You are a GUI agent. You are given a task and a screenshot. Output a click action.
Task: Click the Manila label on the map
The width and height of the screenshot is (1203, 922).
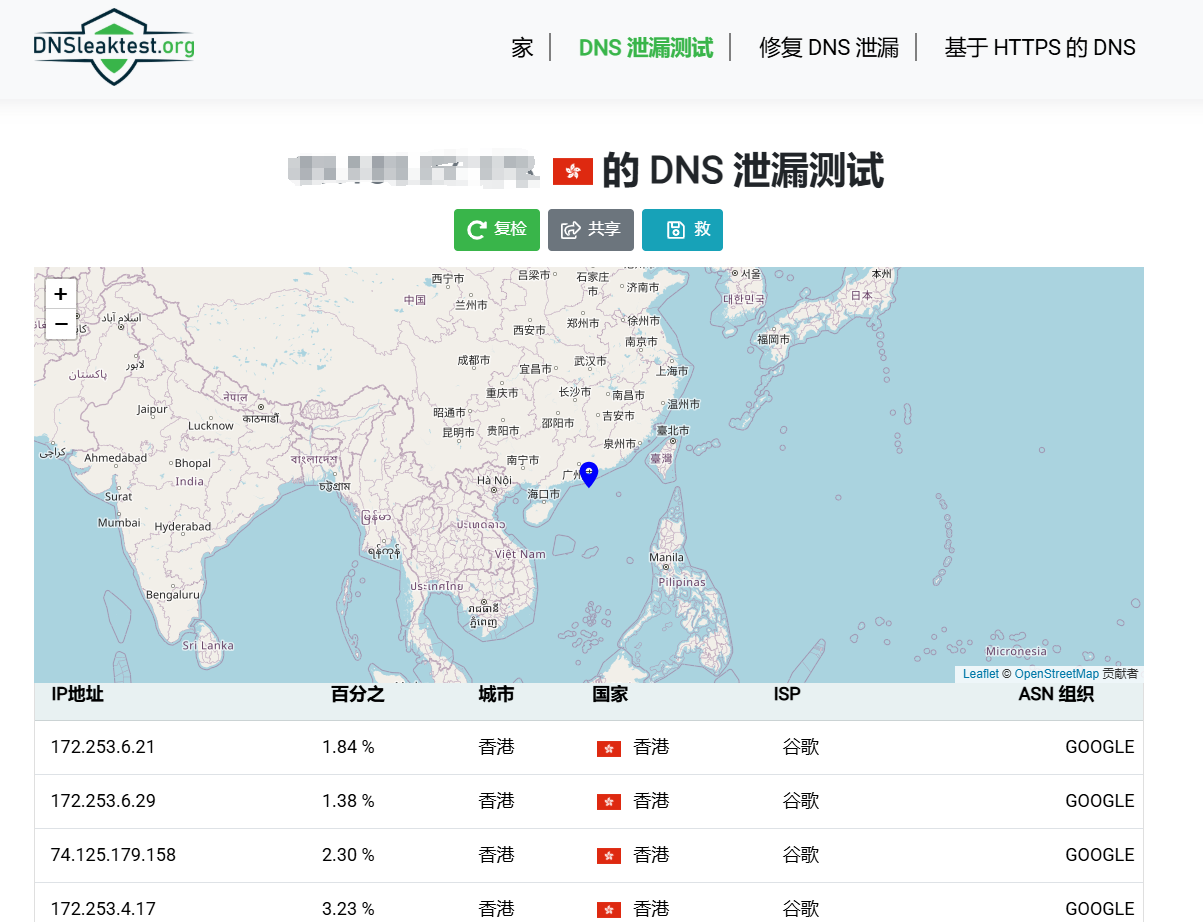pyautogui.click(x=667, y=558)
